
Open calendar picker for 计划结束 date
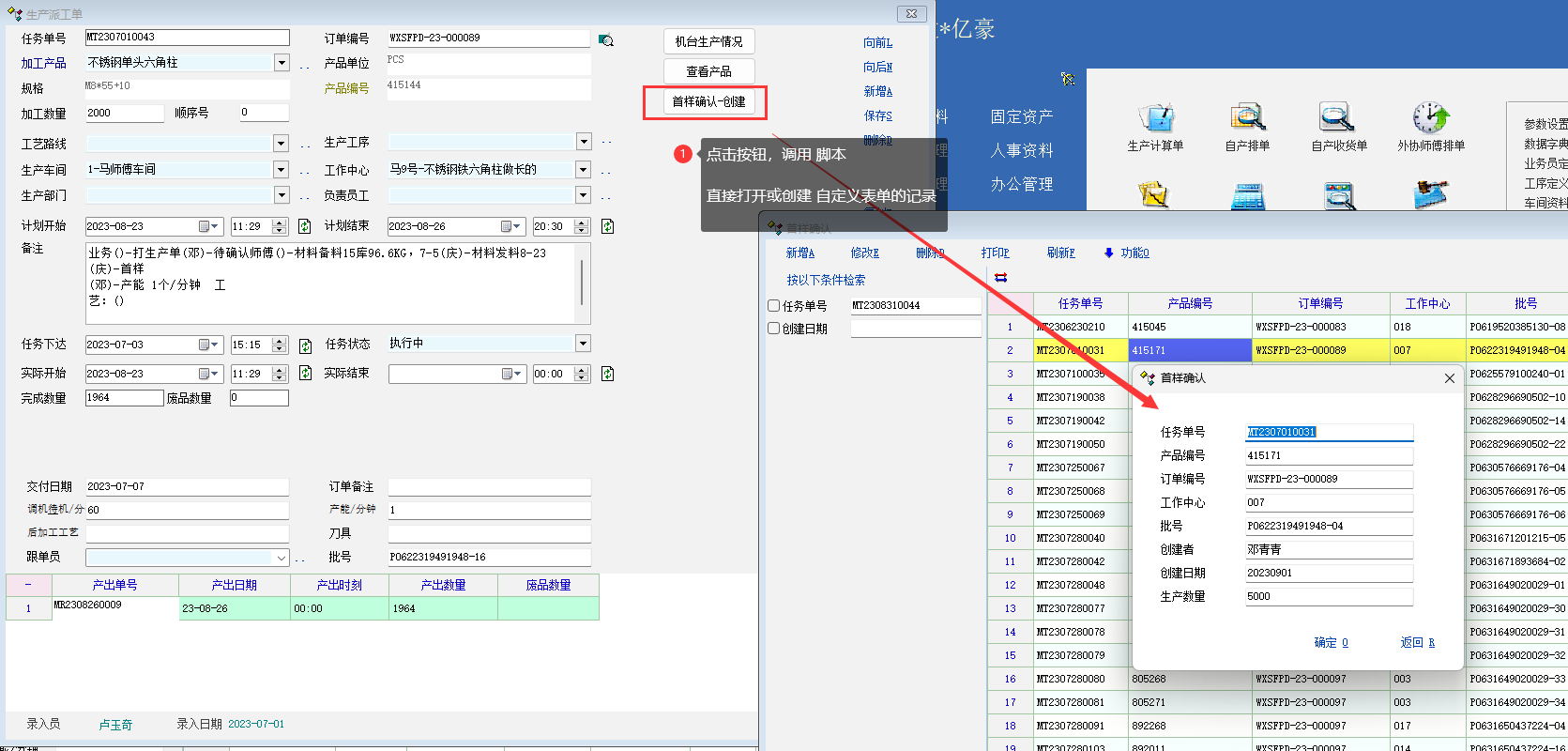click(510, 226)
